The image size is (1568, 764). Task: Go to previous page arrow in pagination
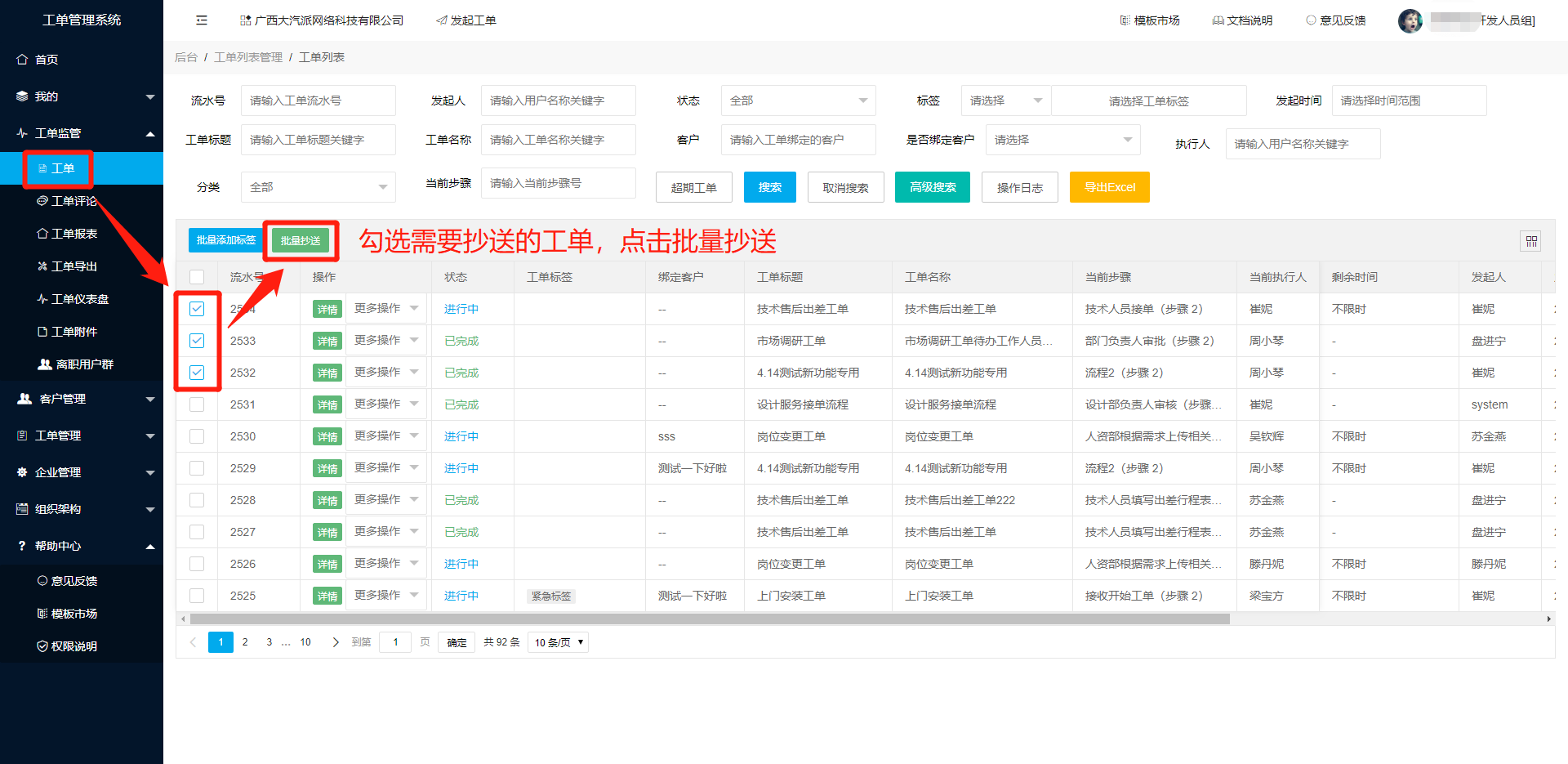[194, 642]
